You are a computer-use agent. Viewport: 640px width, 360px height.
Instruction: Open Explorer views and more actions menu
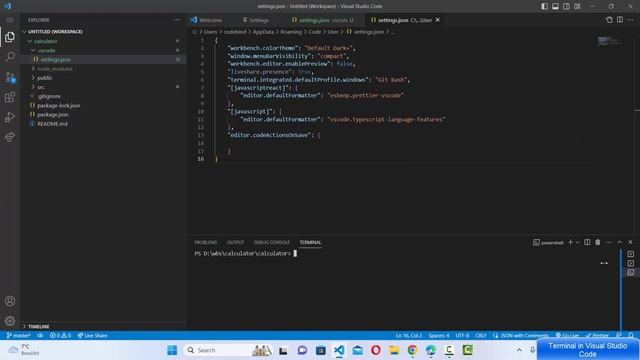pyautogui.click(x=176, y=20)
